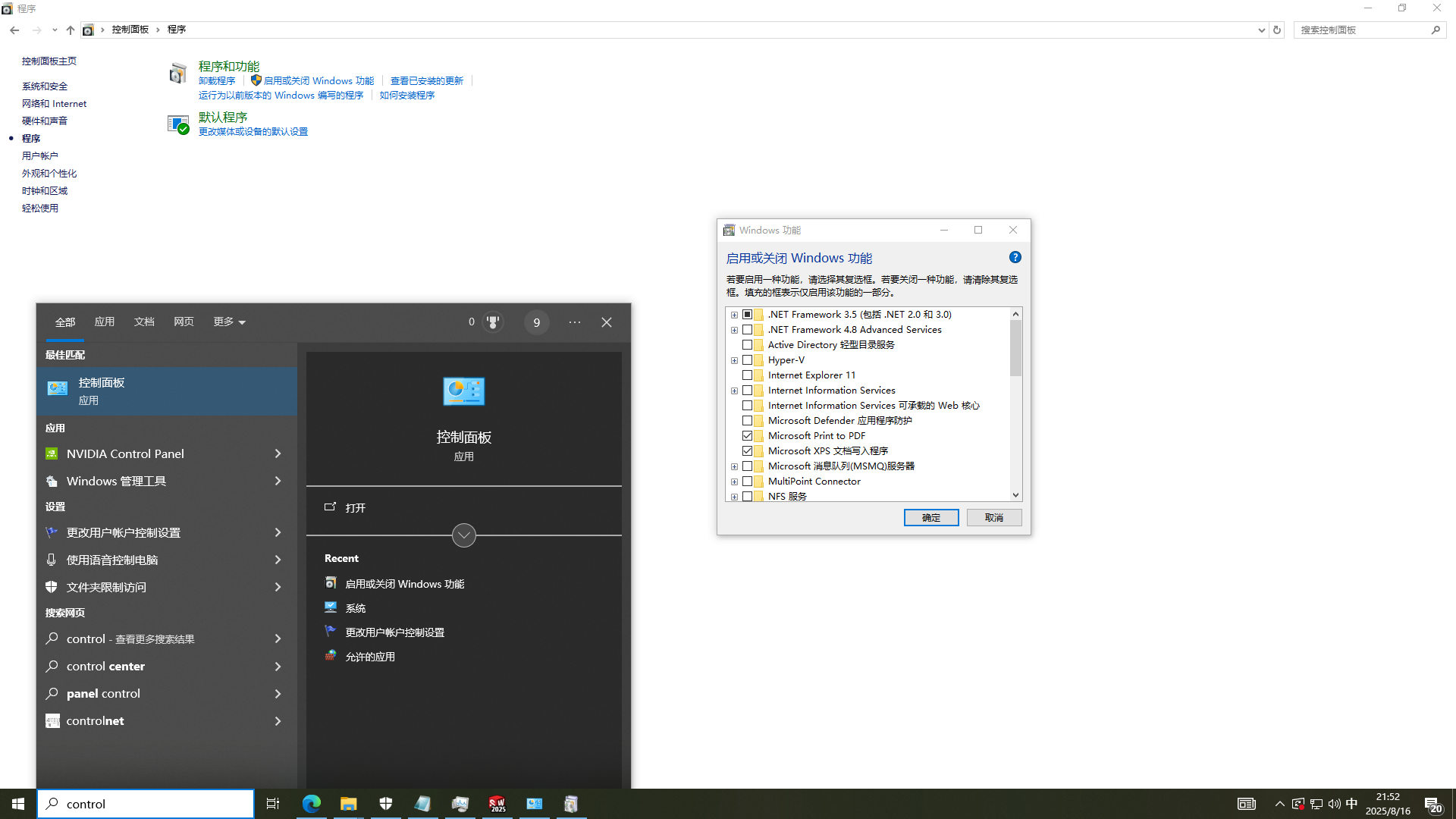Select the 文档 search tab
1456x819 pixels.
click(x=144, y=322)
